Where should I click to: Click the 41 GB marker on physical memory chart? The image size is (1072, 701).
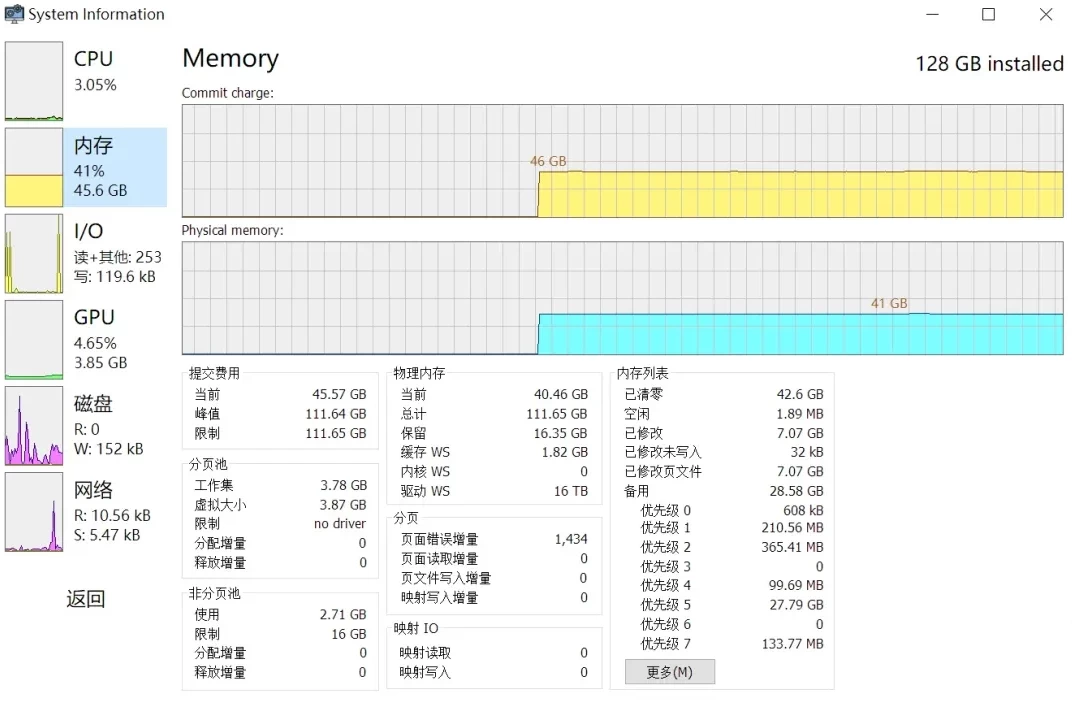[889, 303]
